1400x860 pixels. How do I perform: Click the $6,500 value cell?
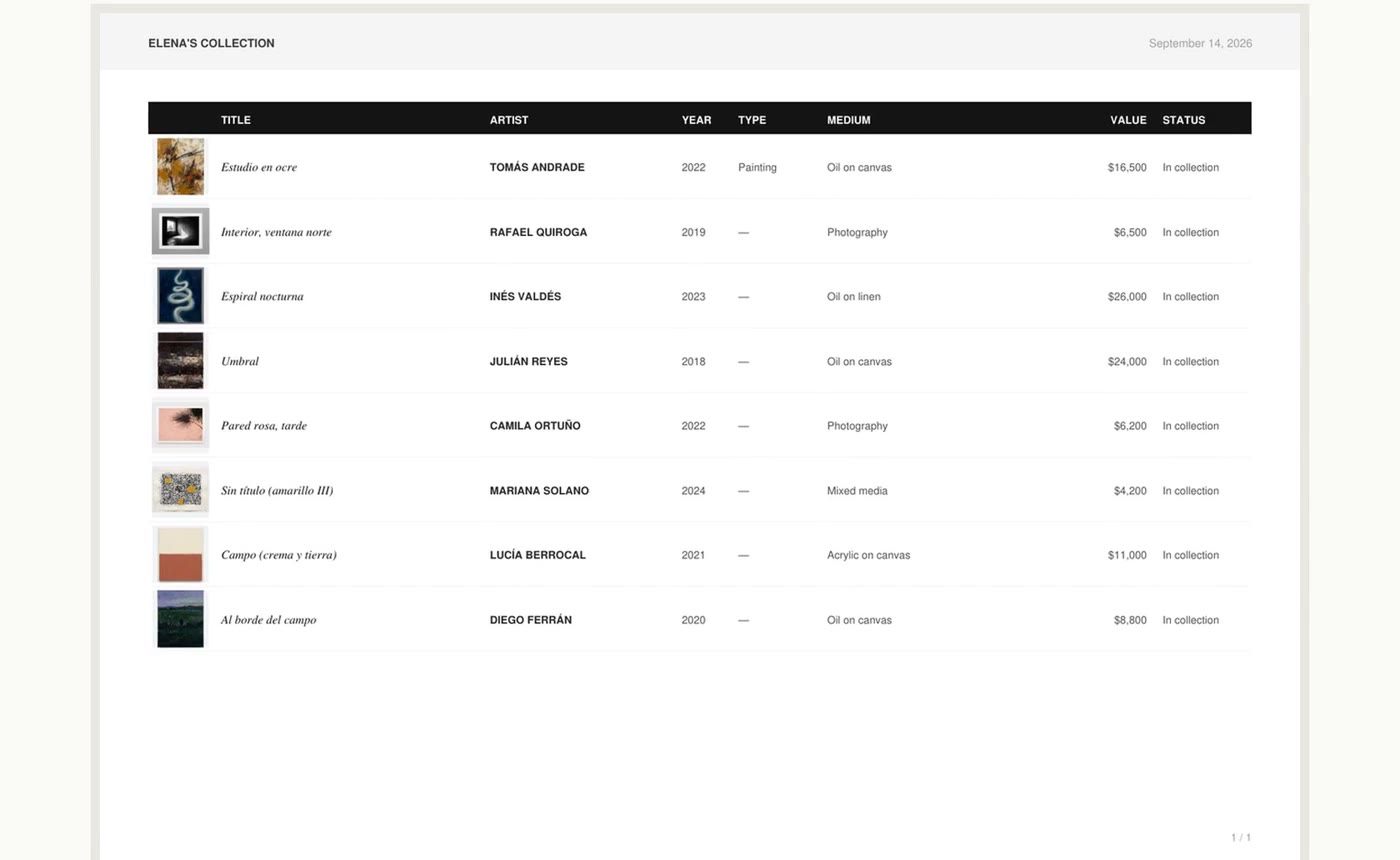click(1130, 232)
